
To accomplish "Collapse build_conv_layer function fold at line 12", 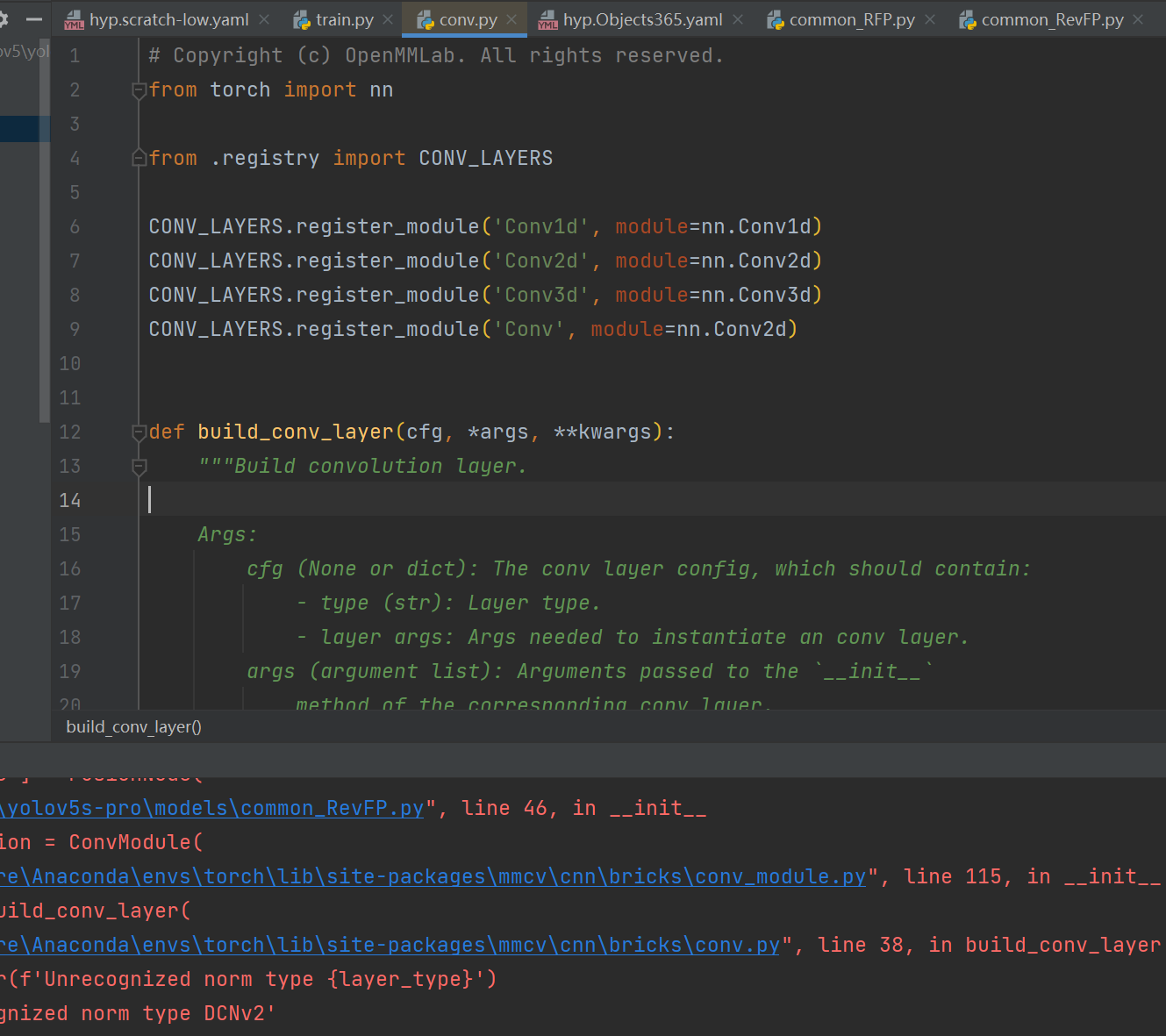I will (x=139, y=432).
